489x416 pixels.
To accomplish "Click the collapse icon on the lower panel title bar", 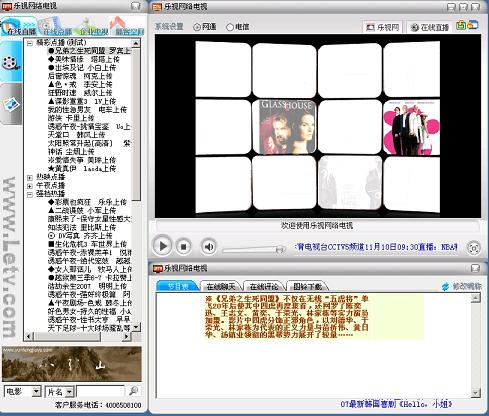I will [x=475, y=268].
